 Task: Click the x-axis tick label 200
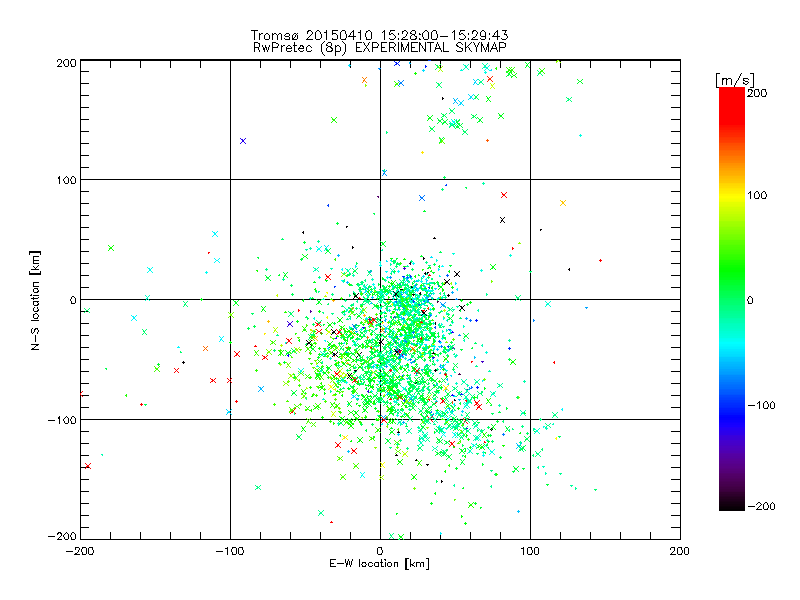680,551
